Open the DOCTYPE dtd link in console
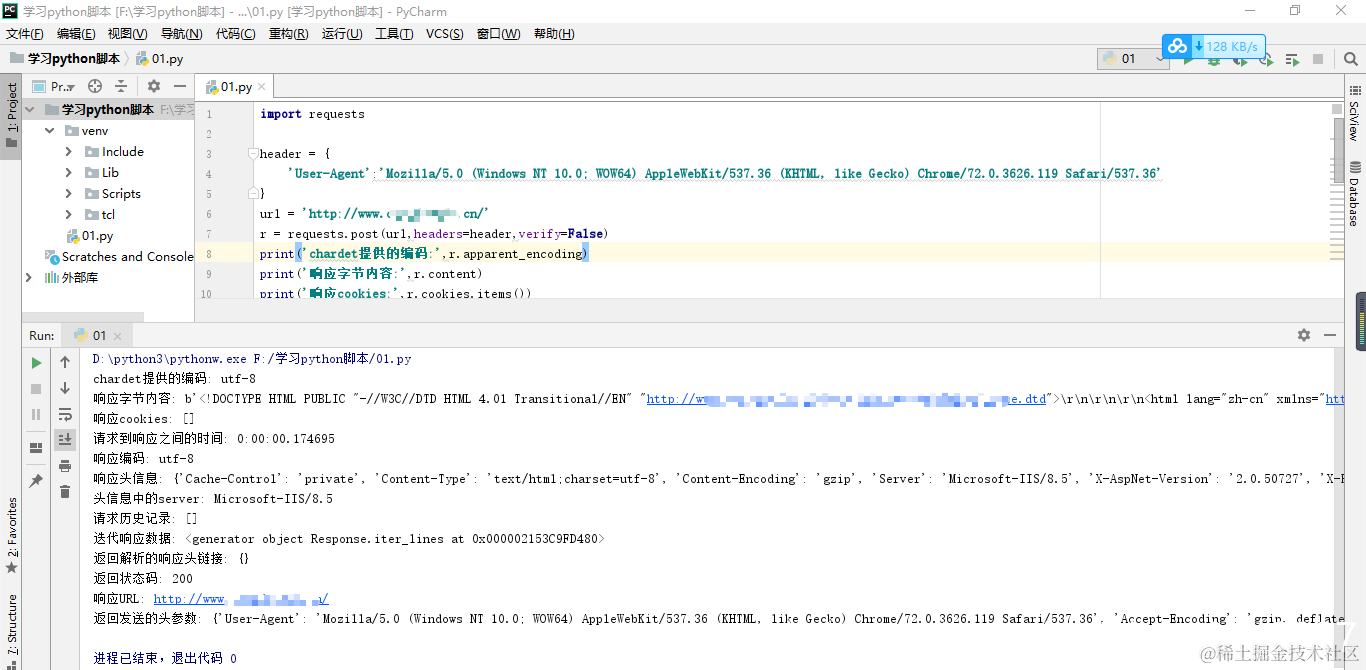Screen dimensions: 1366x670 click(846, 399)
